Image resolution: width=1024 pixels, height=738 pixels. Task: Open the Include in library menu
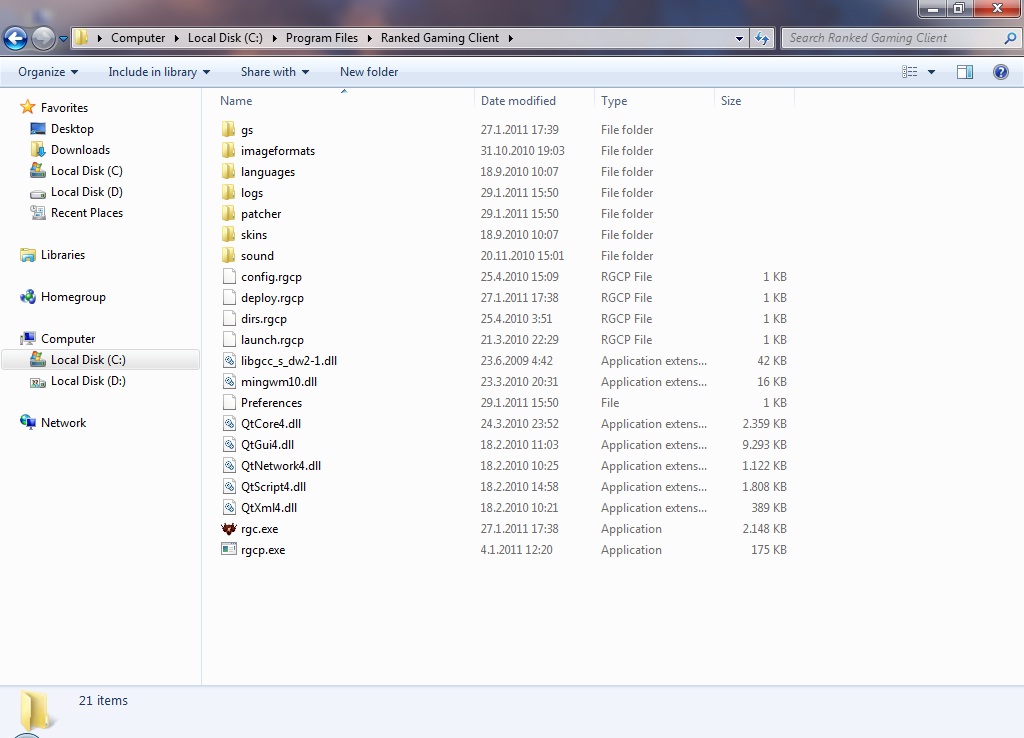pyautogui.click(x=159, y=72)
